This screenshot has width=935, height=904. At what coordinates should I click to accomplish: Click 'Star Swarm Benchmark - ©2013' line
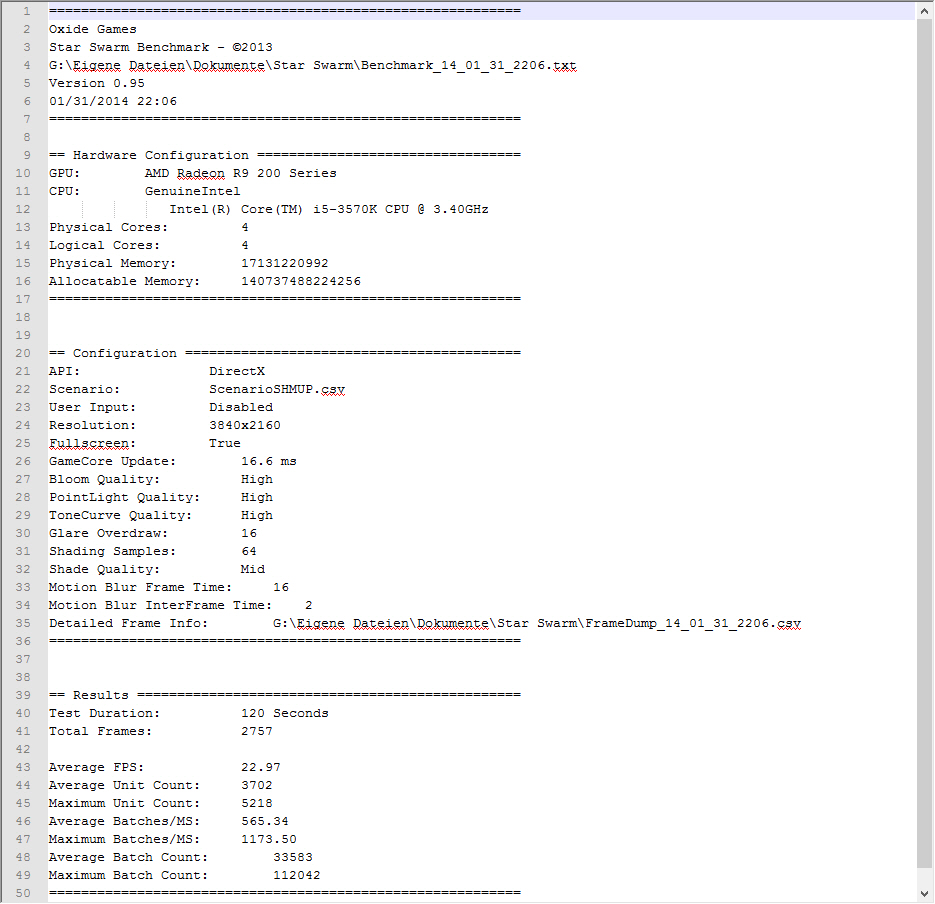tap(160, 47)
